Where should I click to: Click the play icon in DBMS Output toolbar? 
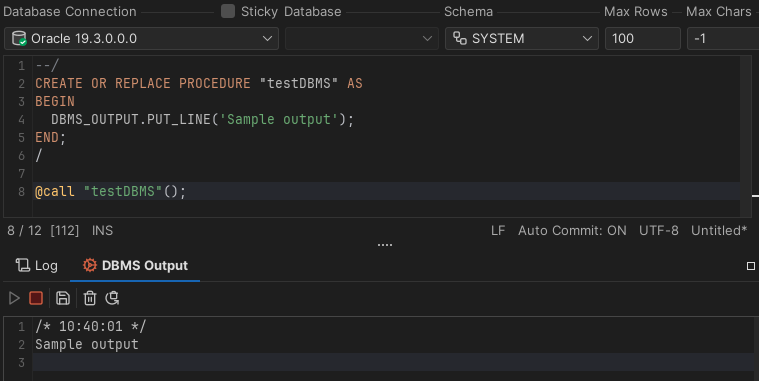[x=14, y=298]
